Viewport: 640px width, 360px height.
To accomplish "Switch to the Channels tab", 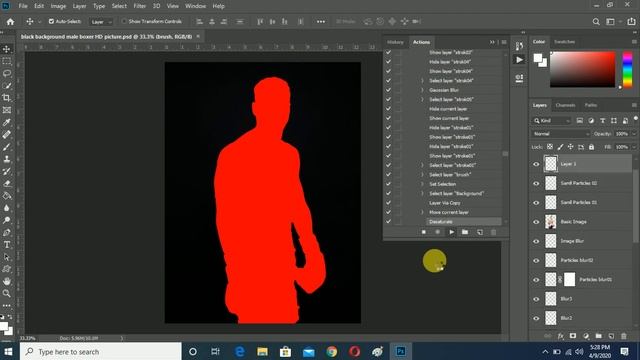I will coord(565,105).
